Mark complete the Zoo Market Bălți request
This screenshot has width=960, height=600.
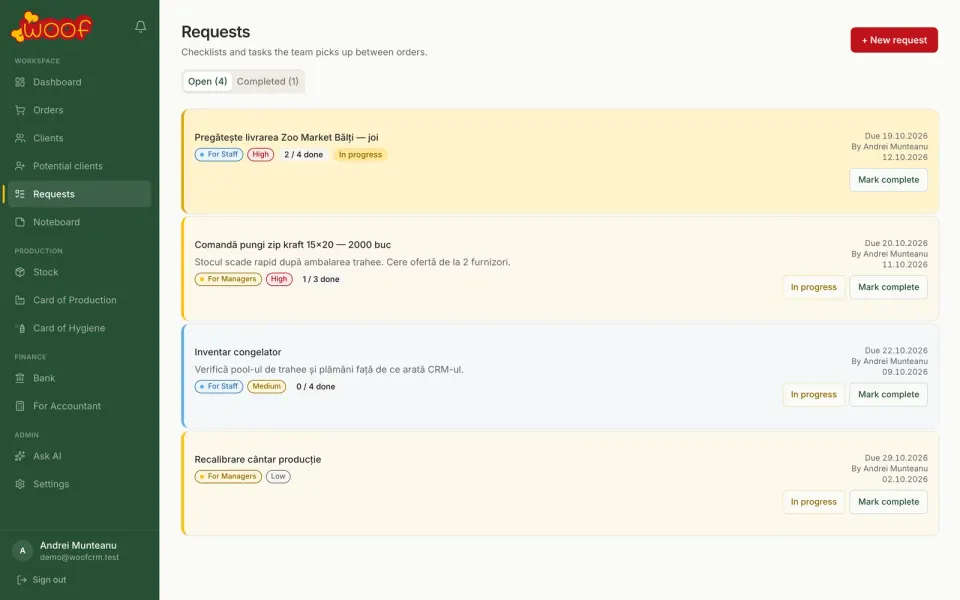coord(888,180)
